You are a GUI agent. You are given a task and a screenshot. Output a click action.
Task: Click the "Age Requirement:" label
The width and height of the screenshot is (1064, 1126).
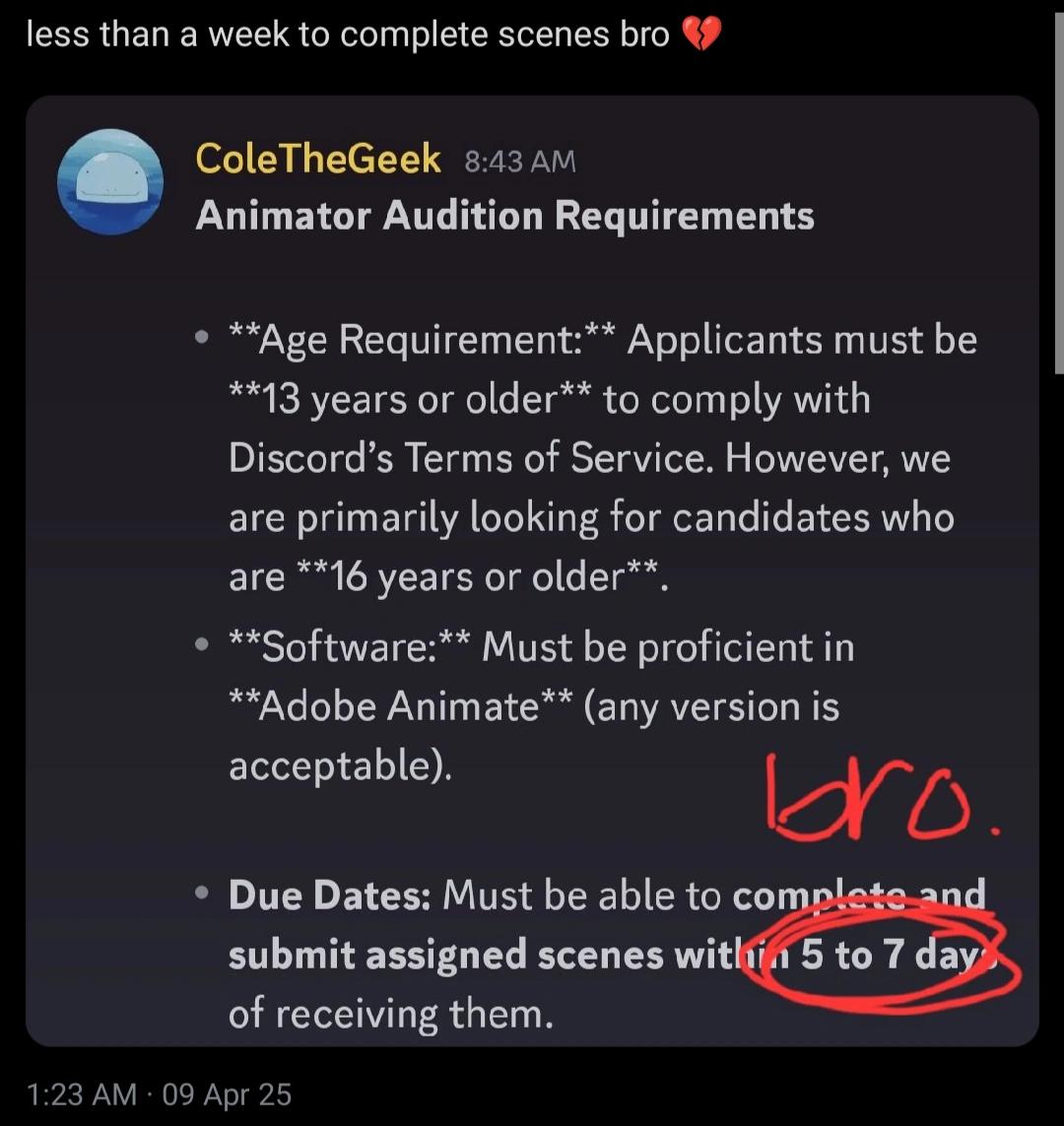414,340
